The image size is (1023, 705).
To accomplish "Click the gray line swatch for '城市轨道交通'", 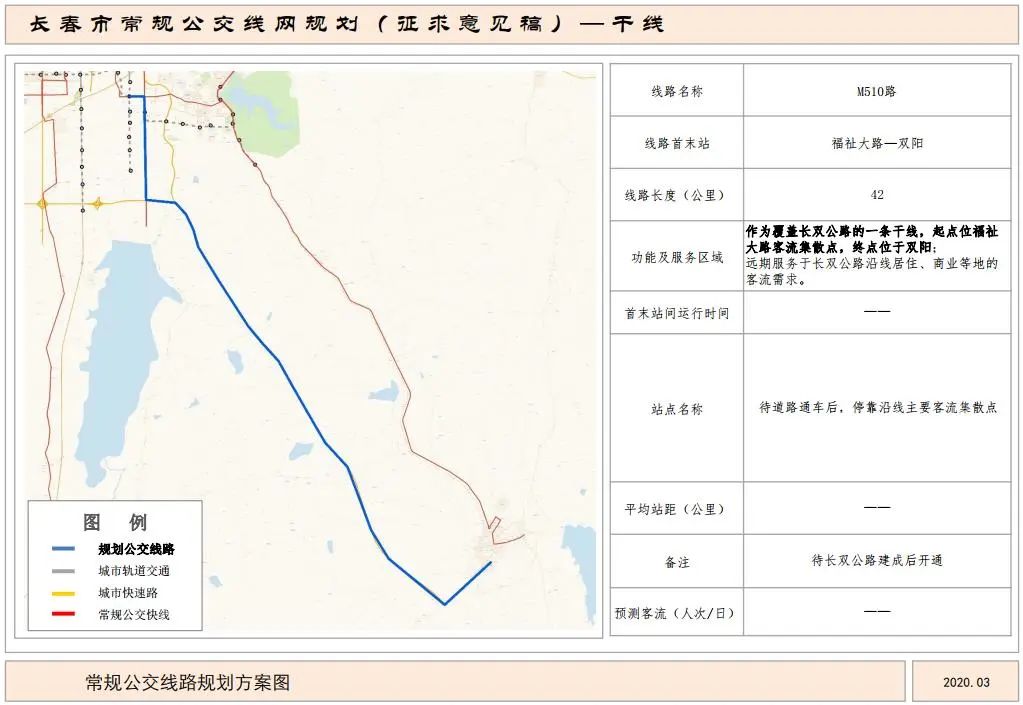I will (63, 571).
